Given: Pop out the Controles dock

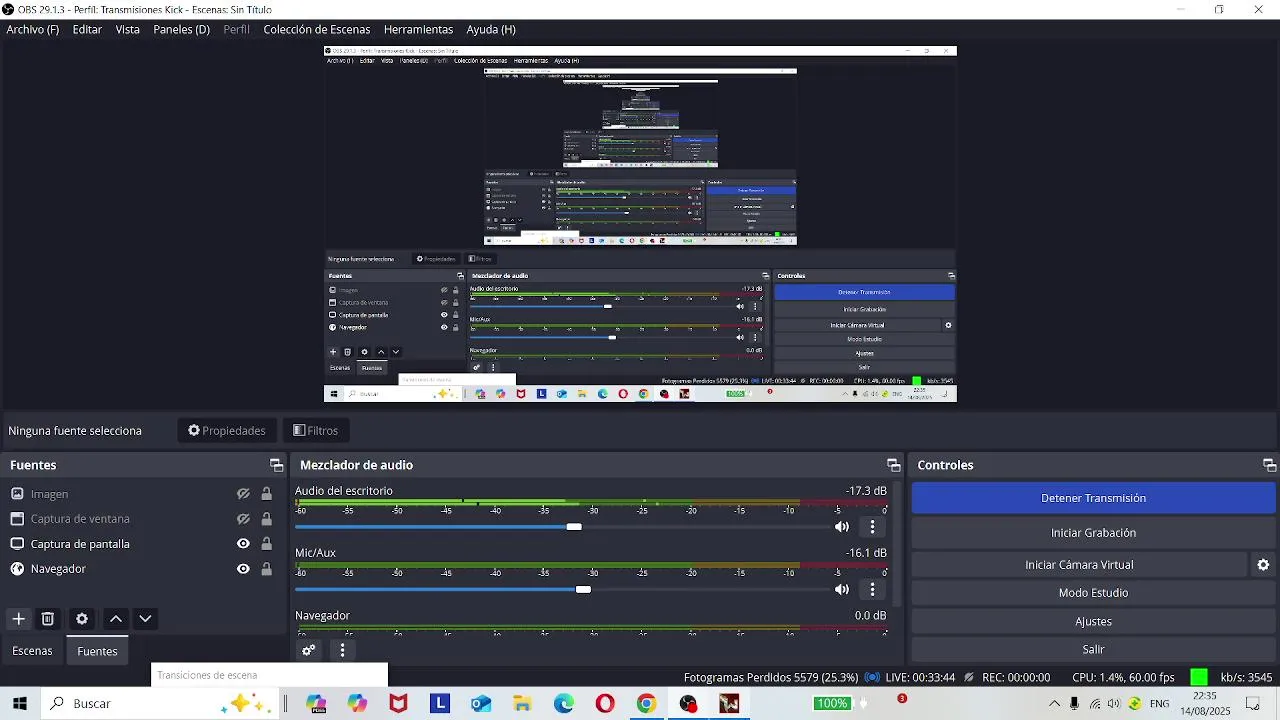Looking at the screenshot, I should [1269, 465].
